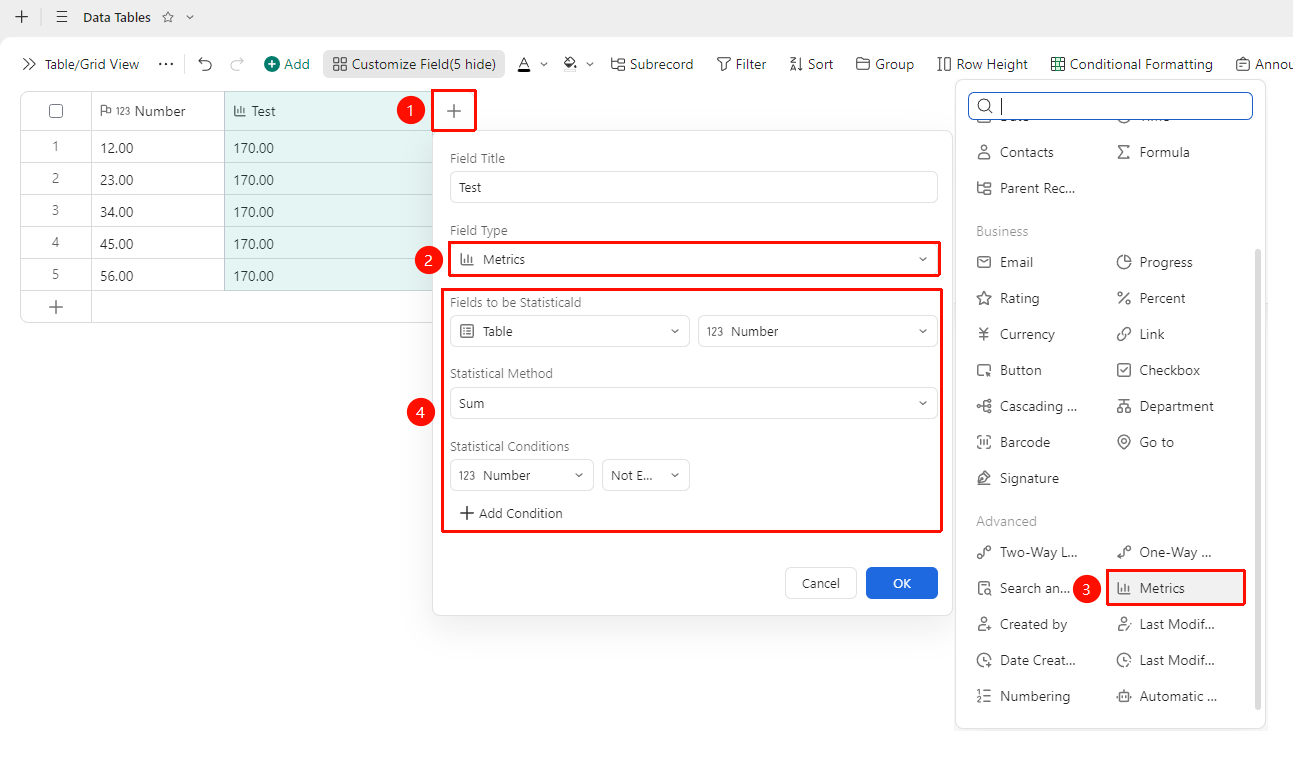Select the Formula field type
Viewport: 1293px width, 758px height.
coord(1152,152)
